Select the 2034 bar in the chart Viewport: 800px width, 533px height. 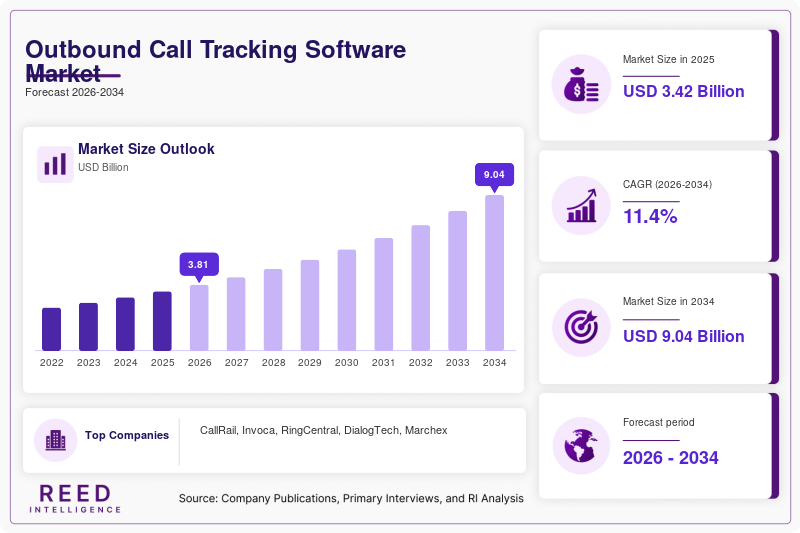tap(494, 273)
